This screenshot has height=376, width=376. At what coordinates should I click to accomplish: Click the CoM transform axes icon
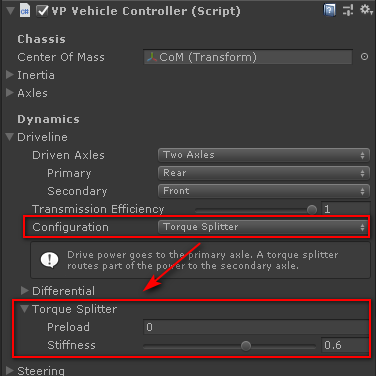152,57
